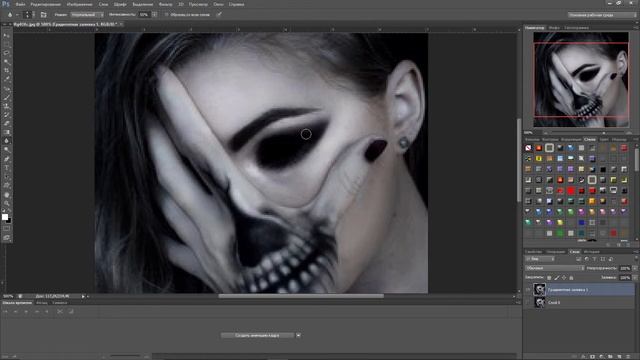Viewport: 640px width, 360px height.
Task: Click the foreground color swatch
Action: [5, 217]
